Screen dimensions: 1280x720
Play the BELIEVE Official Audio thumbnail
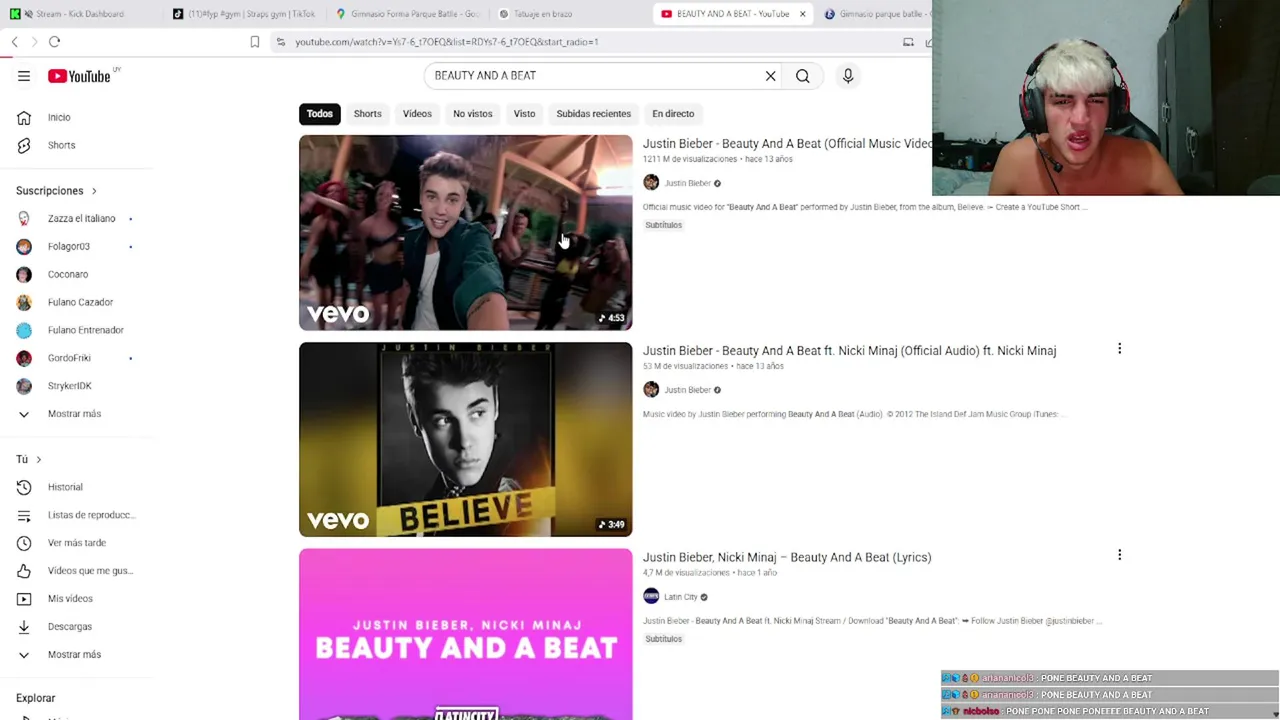coord(465,439)
